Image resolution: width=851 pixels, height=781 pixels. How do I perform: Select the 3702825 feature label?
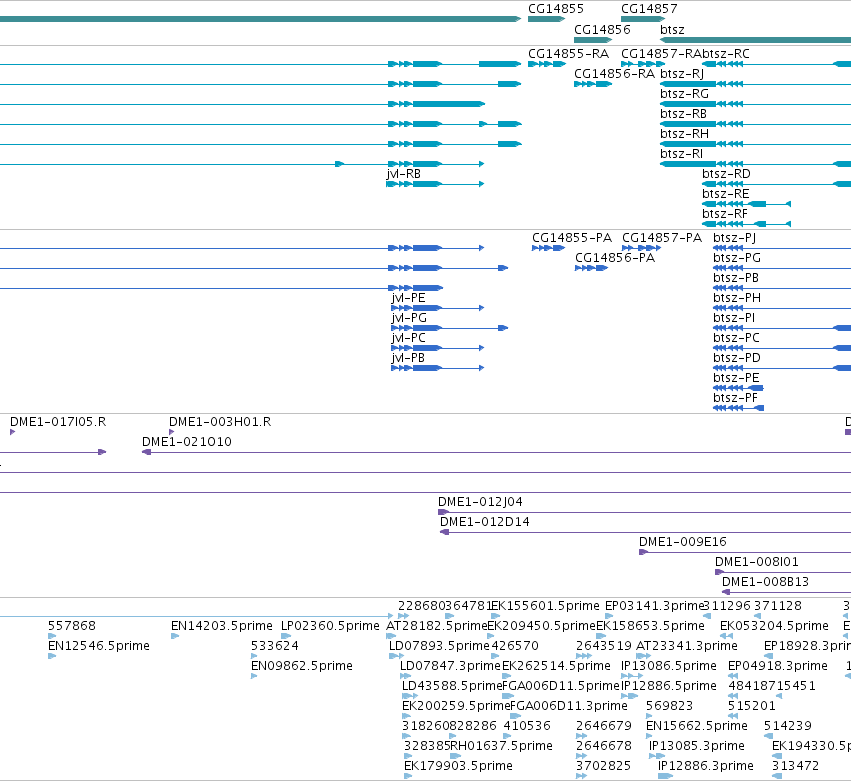pos(604,766)
